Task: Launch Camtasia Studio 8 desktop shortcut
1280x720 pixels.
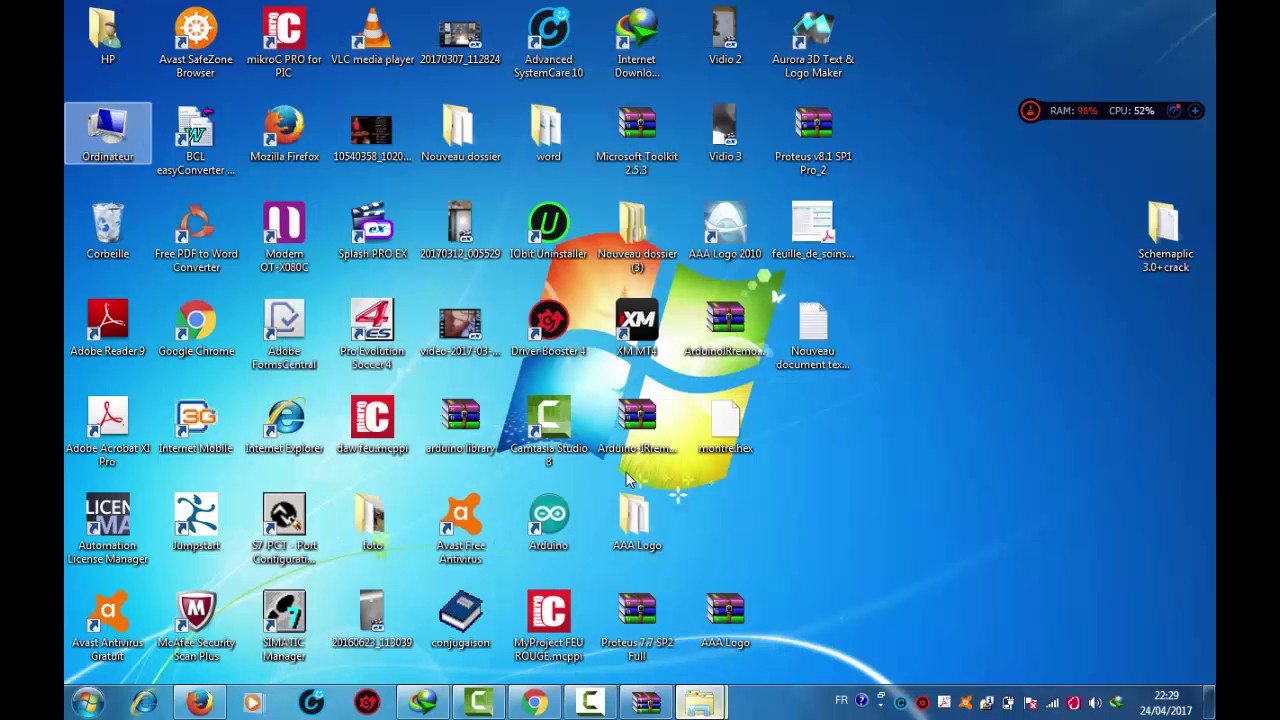Action: pyautogui.click(x=548, y=431)
